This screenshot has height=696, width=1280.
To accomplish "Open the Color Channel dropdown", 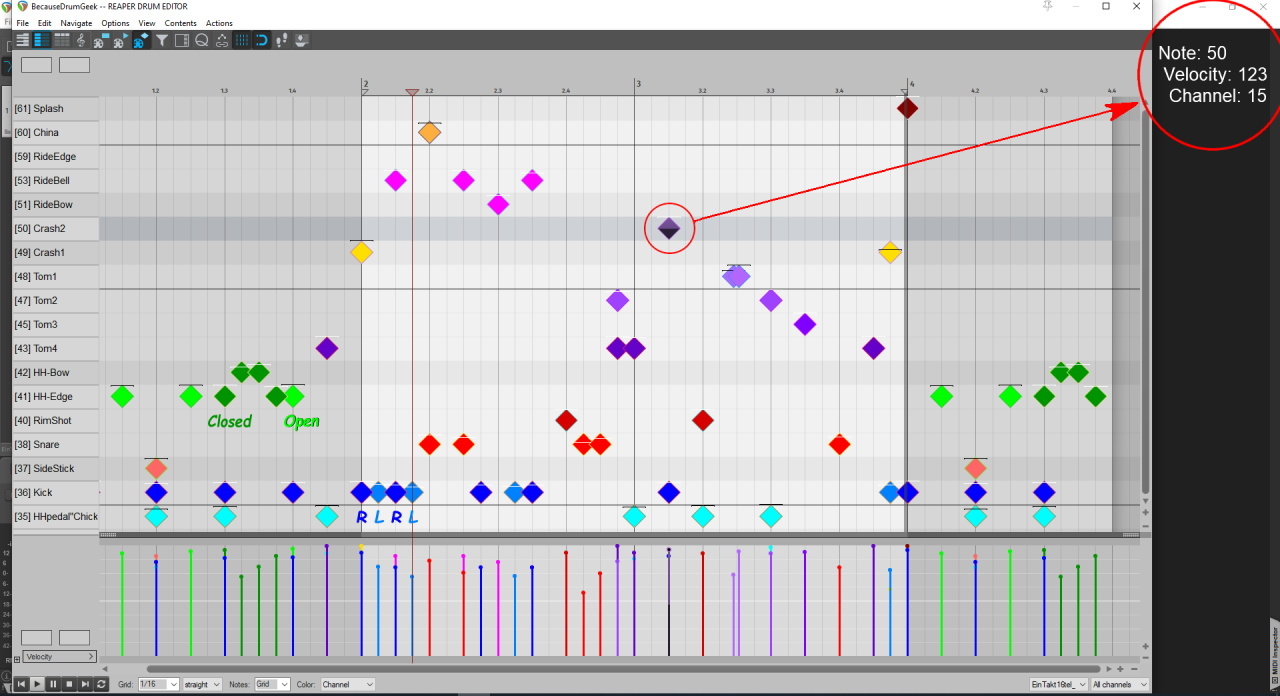I will pos(347,684).
